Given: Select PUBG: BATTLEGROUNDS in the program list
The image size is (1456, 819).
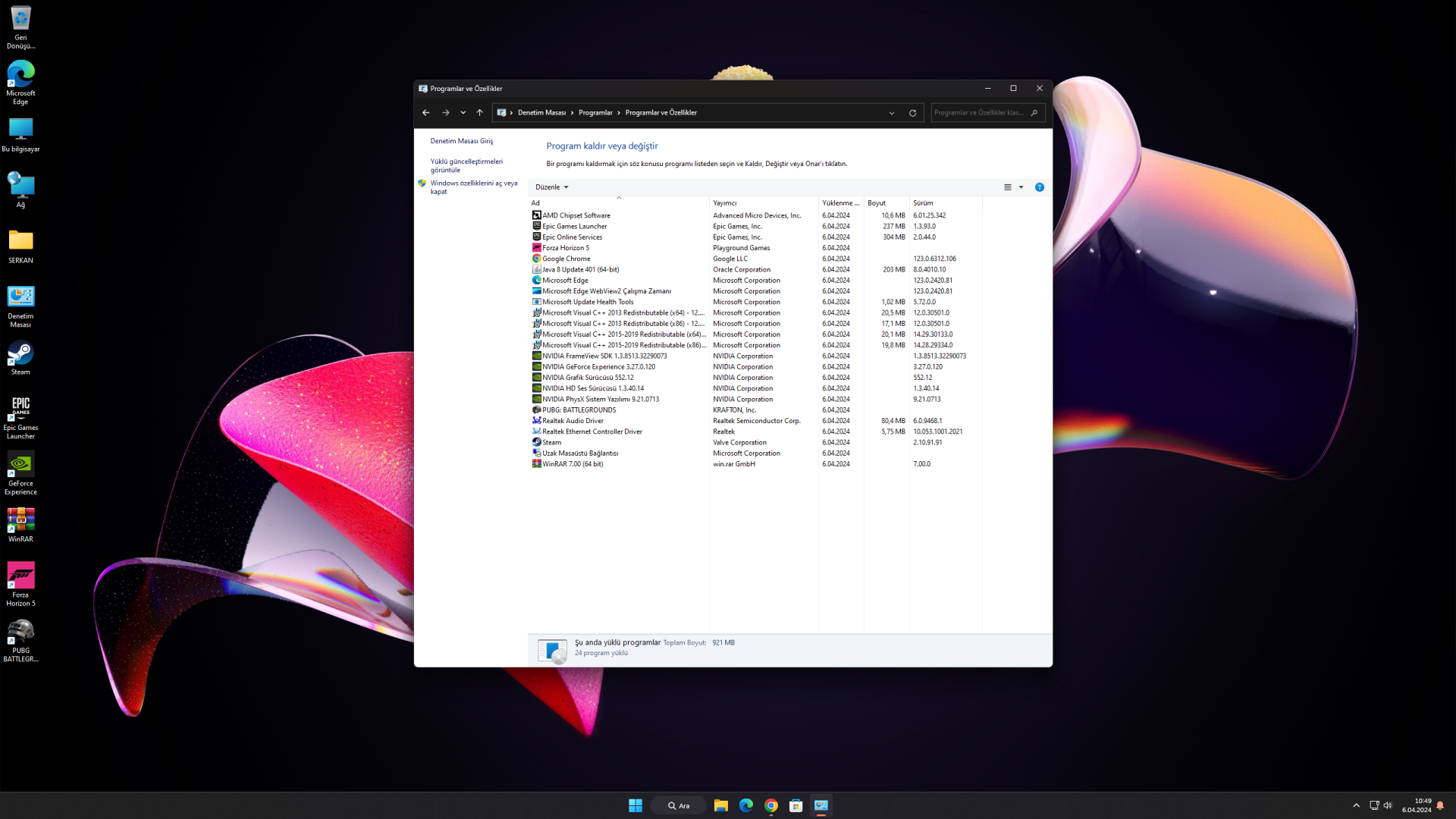Looking at the screenshot, I should [x=579, y=410].
